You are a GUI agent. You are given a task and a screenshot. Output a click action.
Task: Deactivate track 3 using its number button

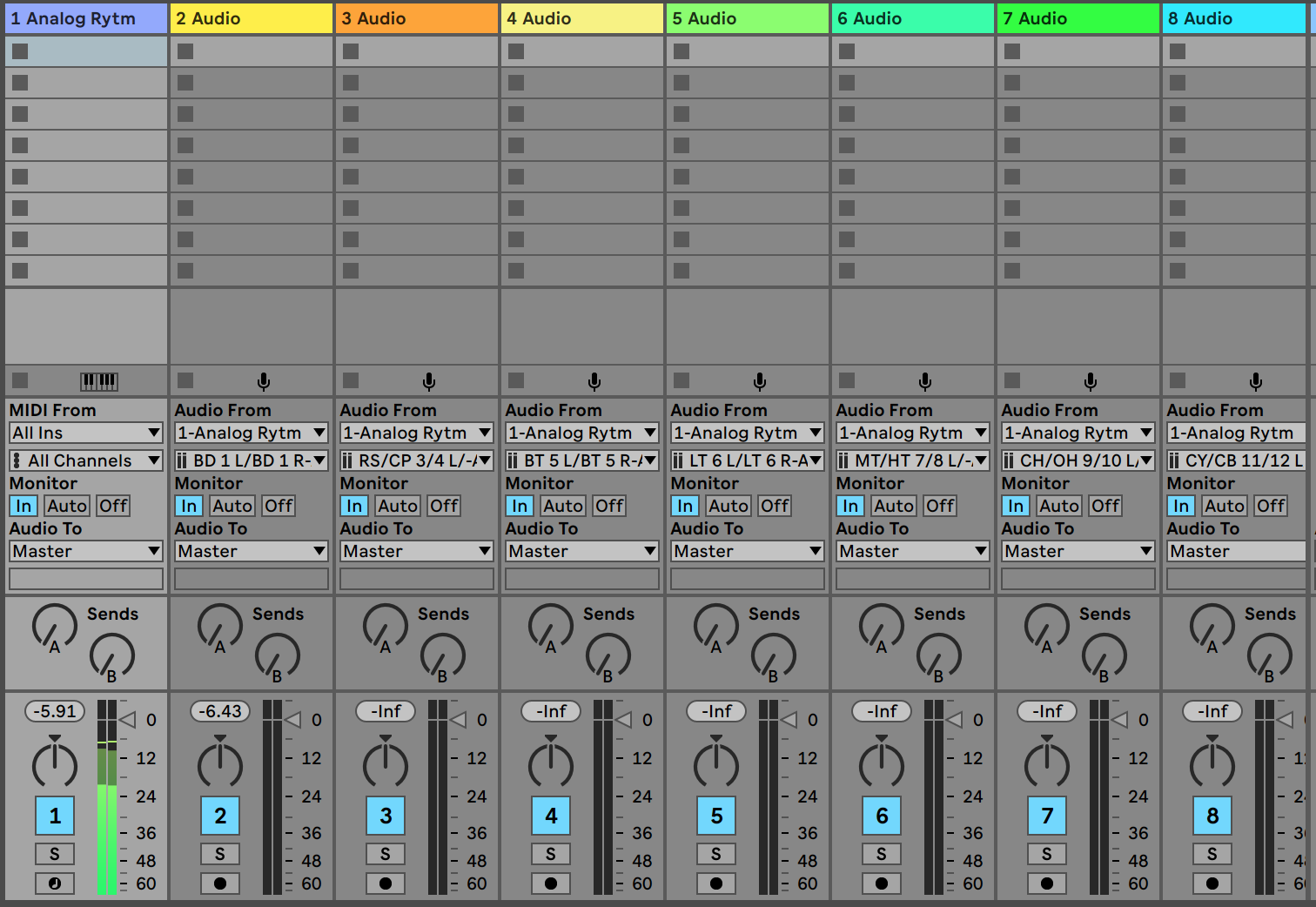386,816
